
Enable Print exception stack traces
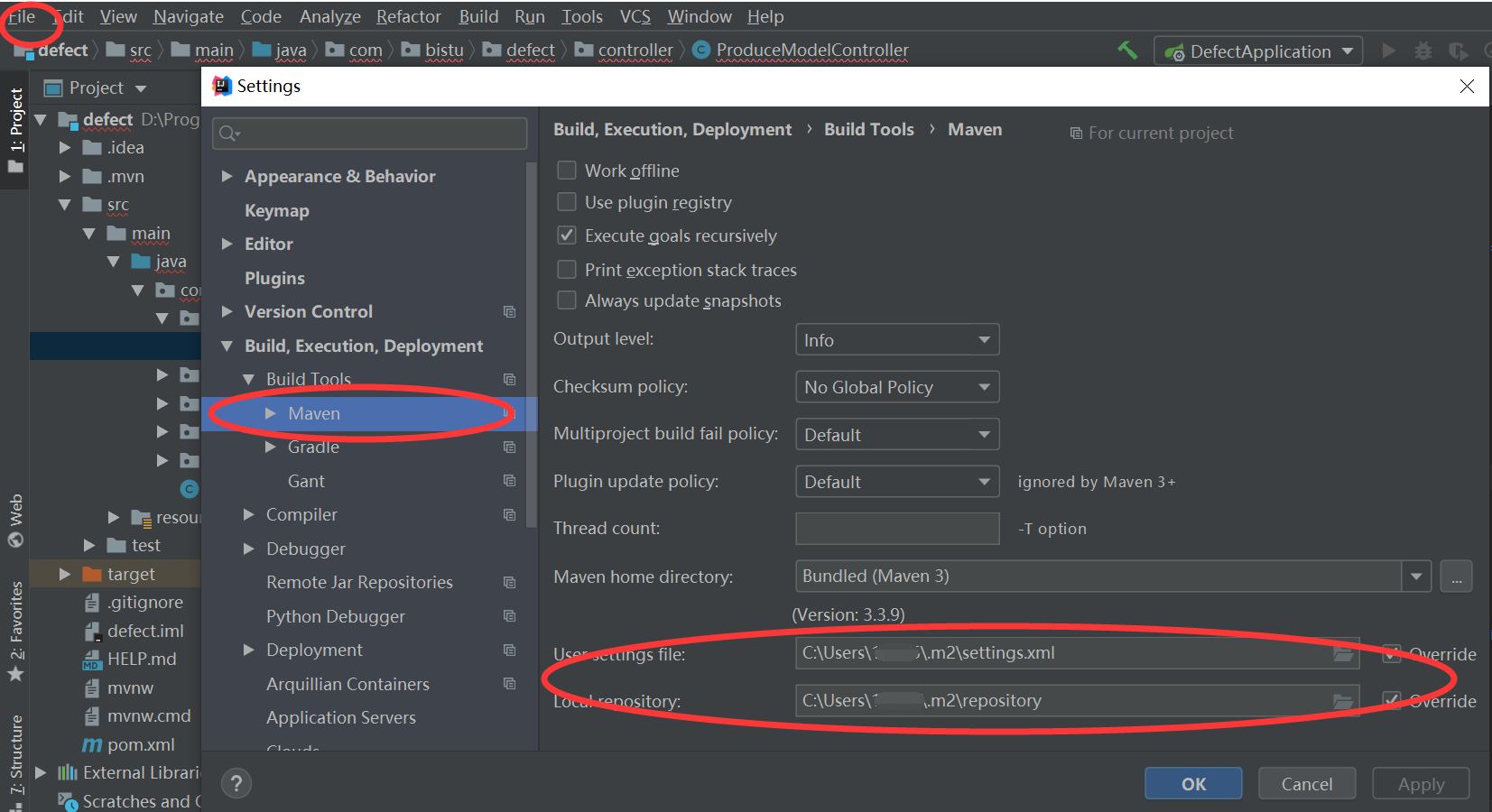567,269
